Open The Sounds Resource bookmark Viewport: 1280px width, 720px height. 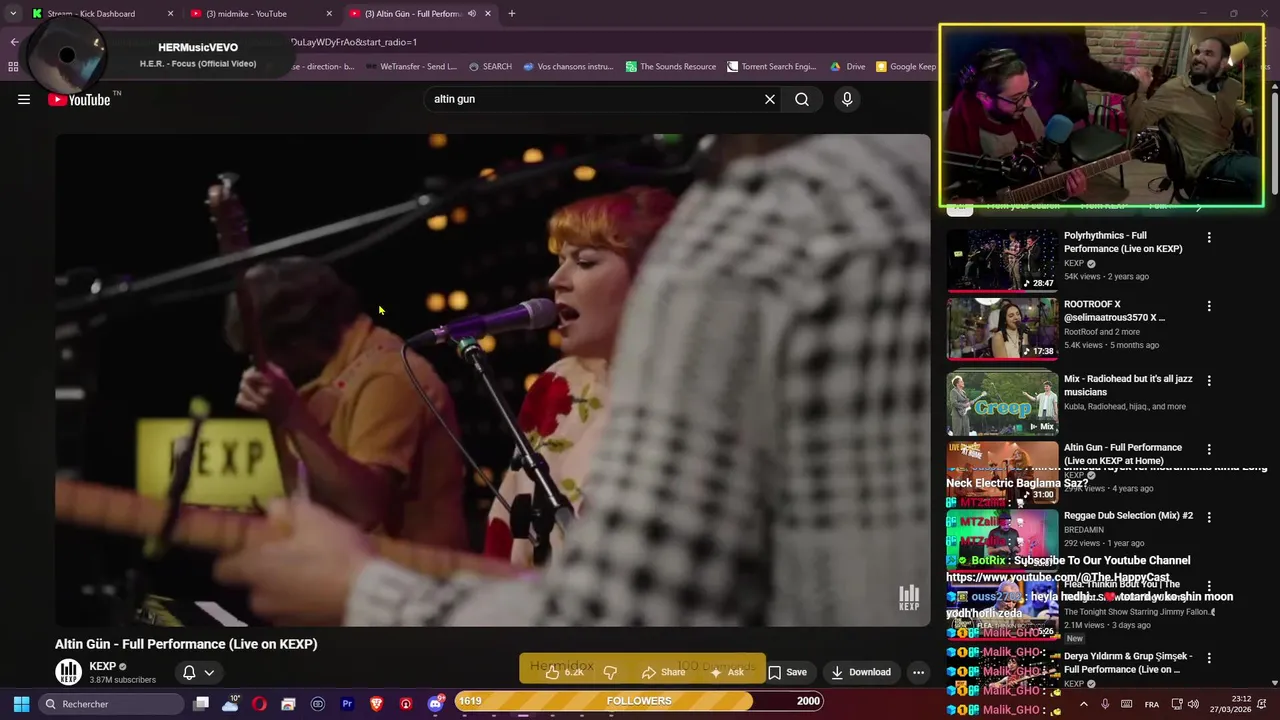pyautogui.click(x=671, y=67)
